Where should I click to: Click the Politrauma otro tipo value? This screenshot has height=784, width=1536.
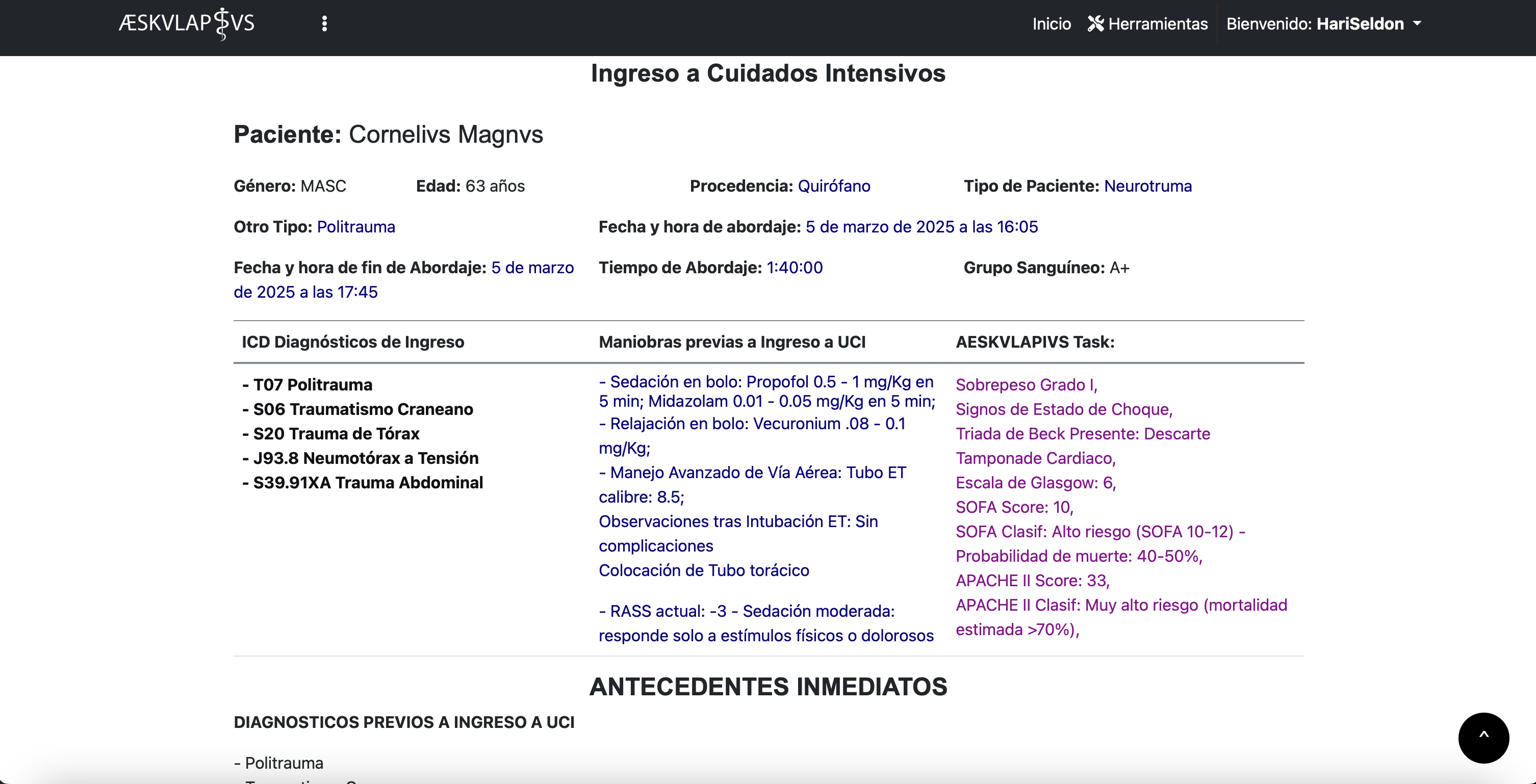355,226
